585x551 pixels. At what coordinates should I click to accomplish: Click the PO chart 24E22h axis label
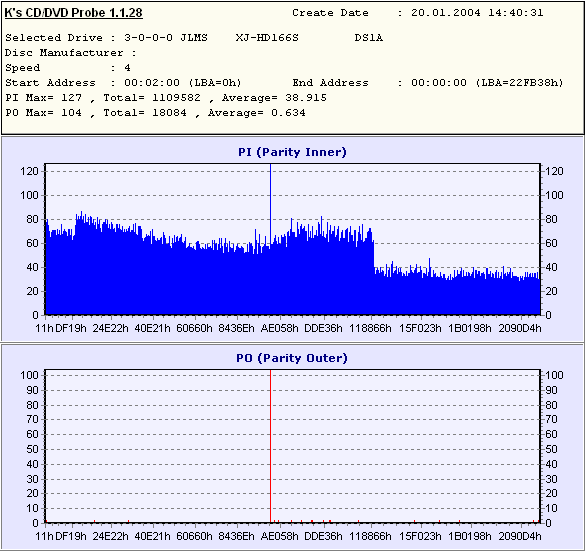coord(110,536)
